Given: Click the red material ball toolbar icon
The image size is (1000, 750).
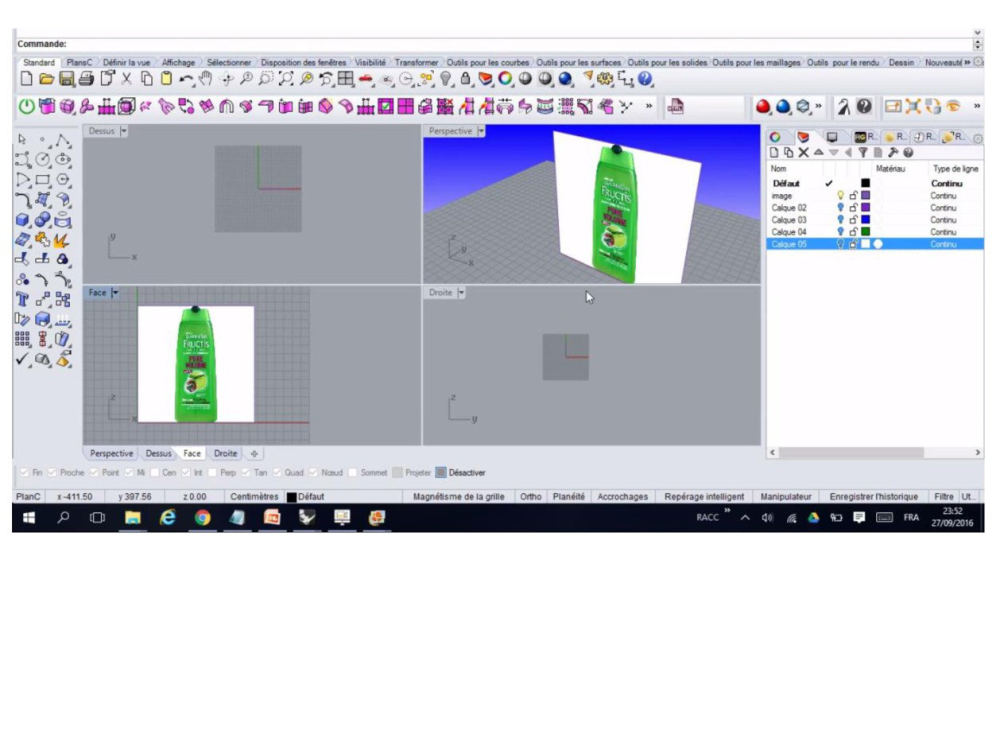Looking at the screenshot, I should [x=762, y=107].
